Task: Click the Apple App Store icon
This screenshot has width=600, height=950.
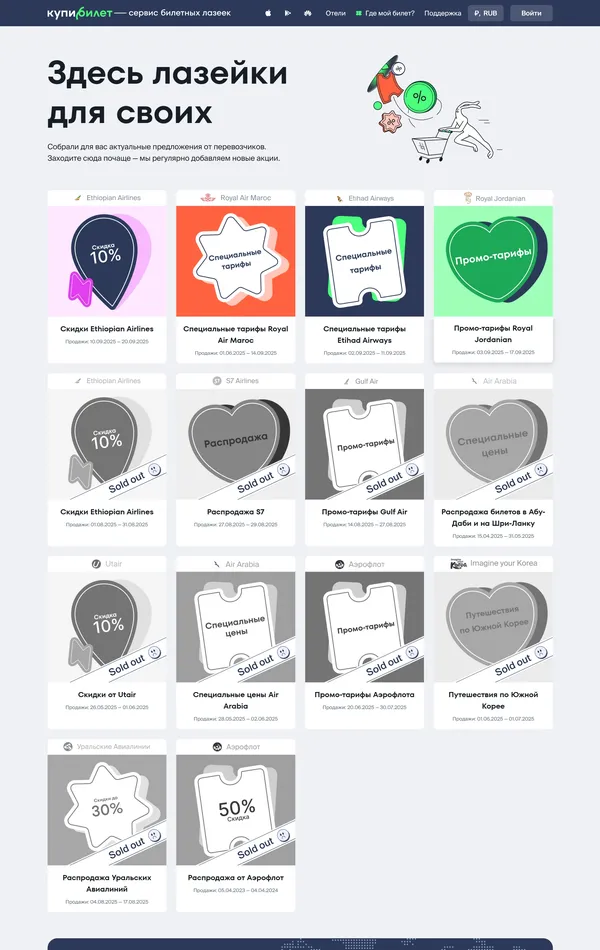Action: pyautogui.click(x=268, y=13)
